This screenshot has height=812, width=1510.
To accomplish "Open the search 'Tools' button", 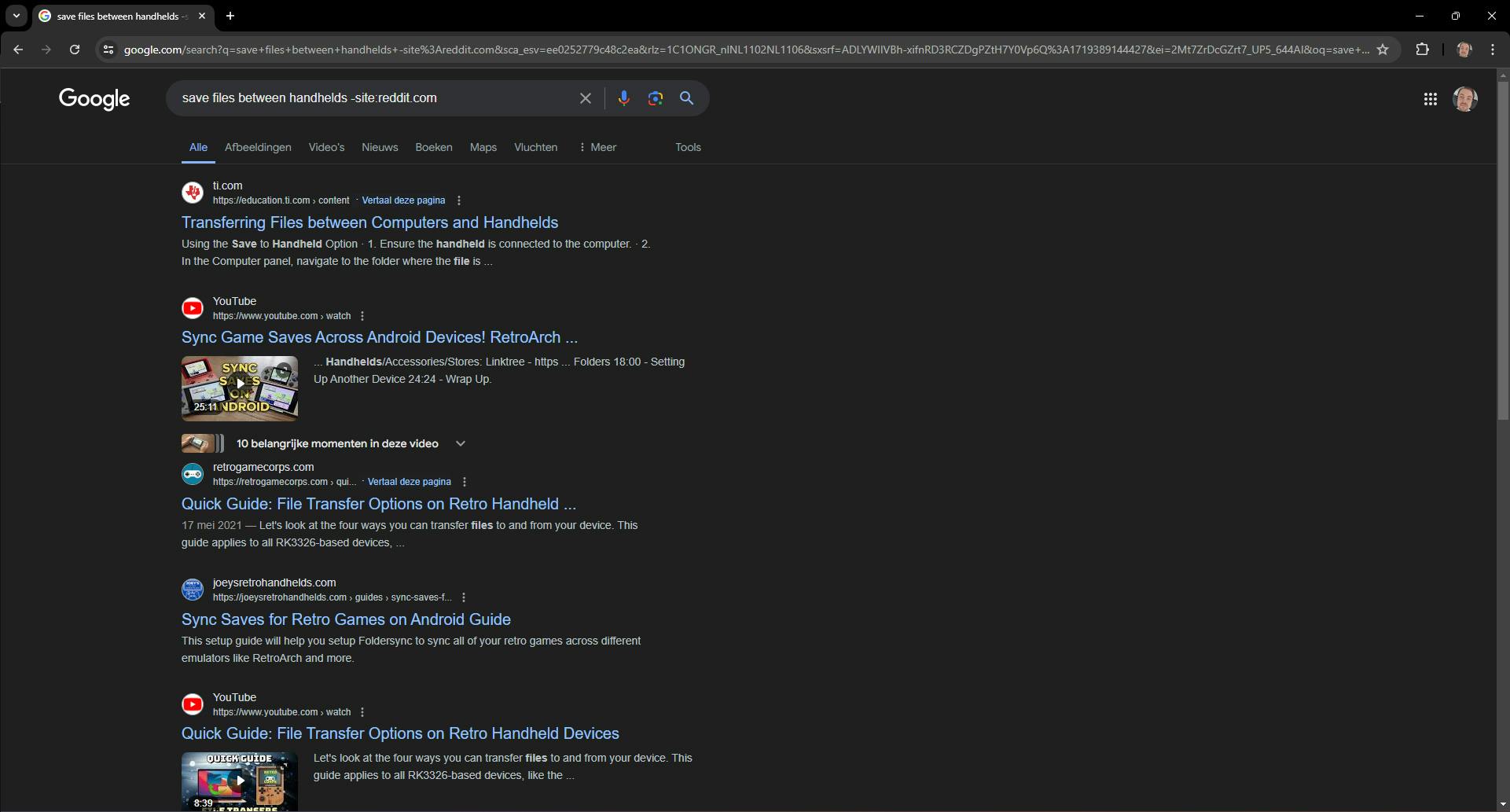I will point(688,147).
